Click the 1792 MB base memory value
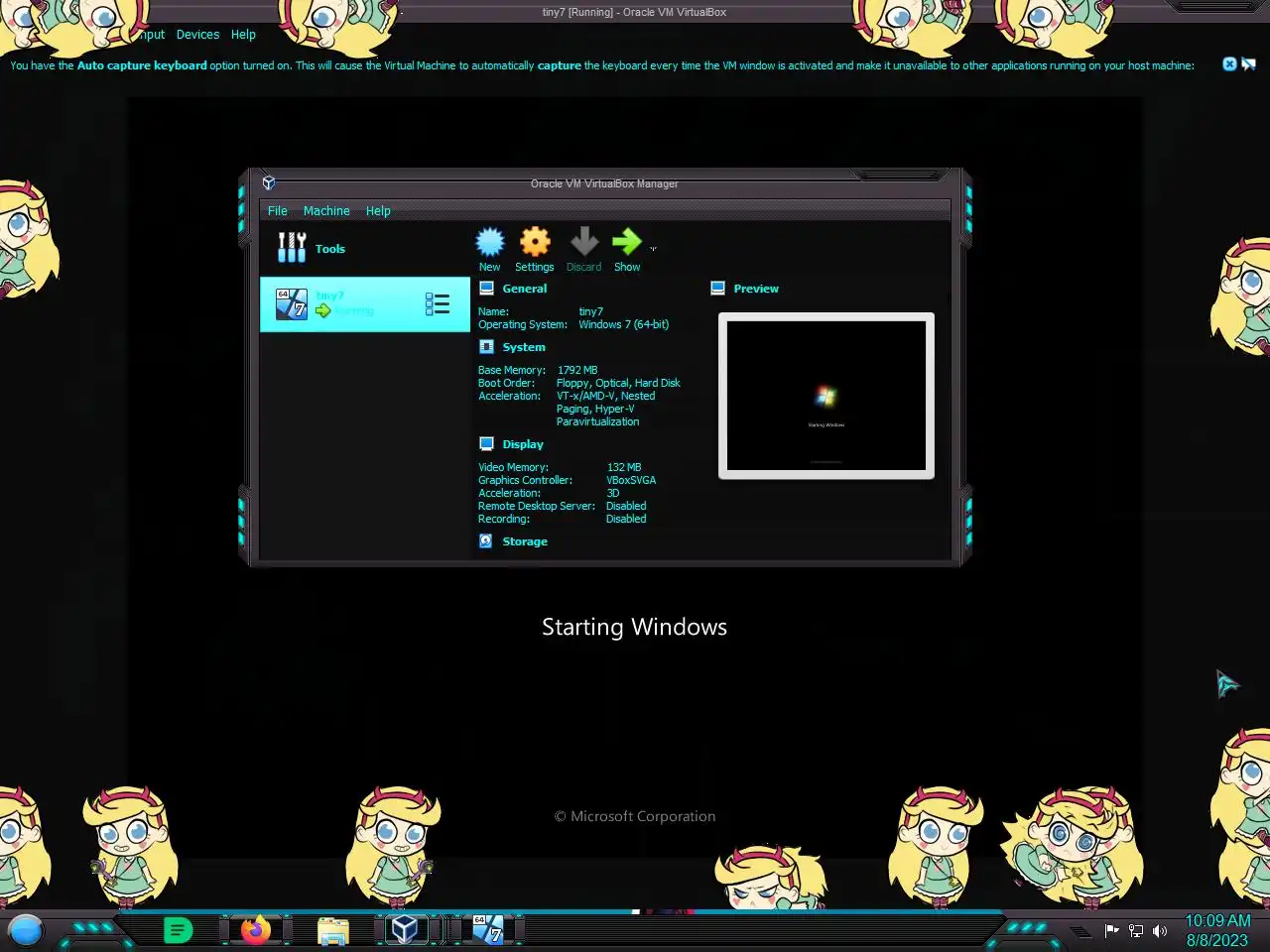Viewport: 1270px width, 952px height. [577, 371]
